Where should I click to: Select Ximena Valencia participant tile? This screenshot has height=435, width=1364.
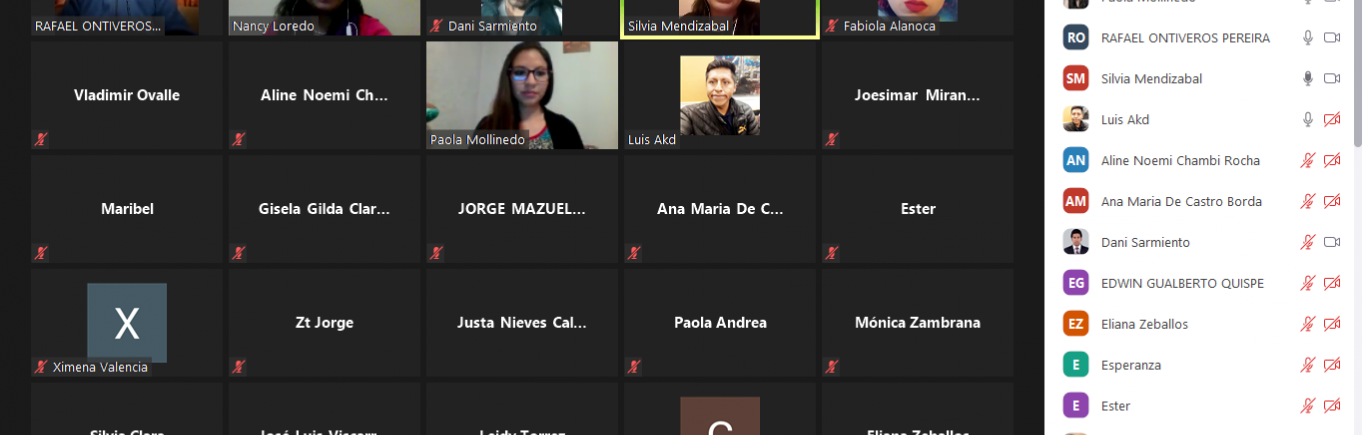pos(127,322)
